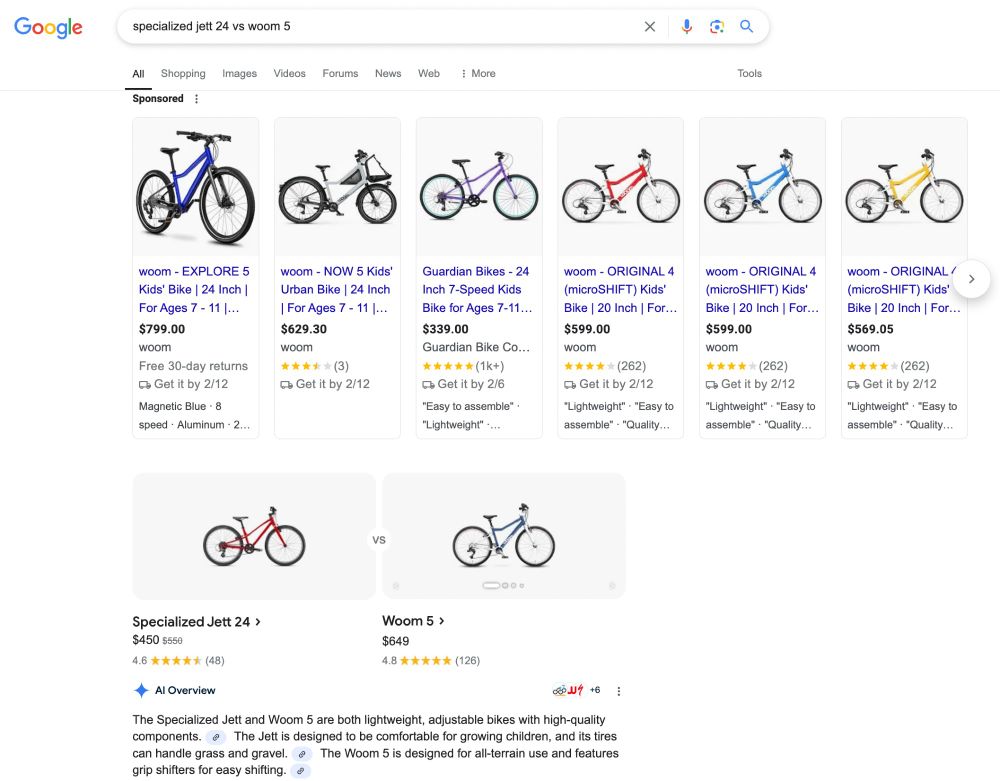Expand Woom 5 details chevron
Image resolution: width=1000 pixels, height=781 pixels.
click(x=441, y=621)
